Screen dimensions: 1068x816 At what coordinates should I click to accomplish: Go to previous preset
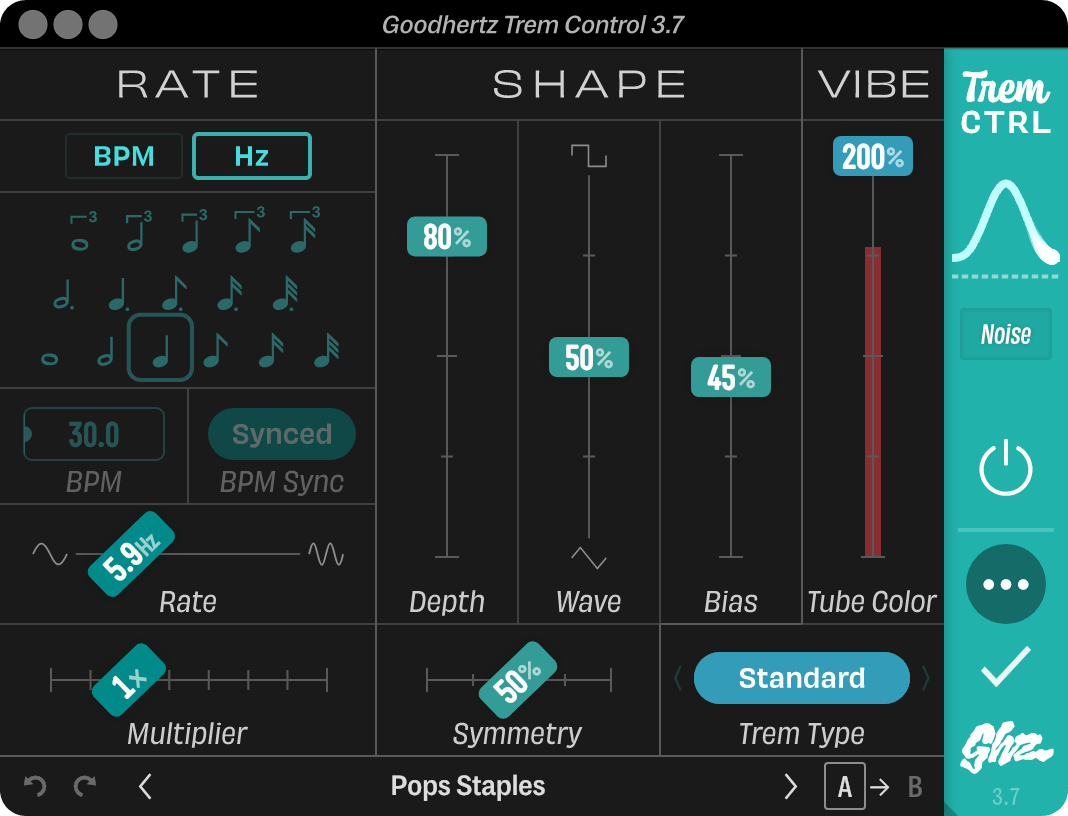pos(145,786)
